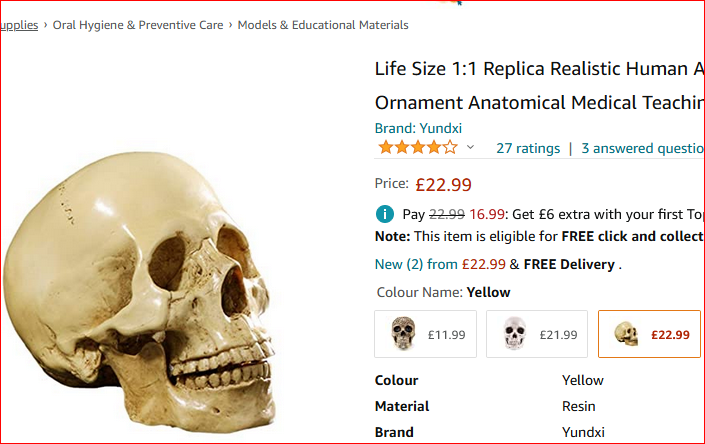The height and width of the screenshot is (444, 705).
Task: Open the 27 ratings link
Action: pyautogui.click(x=528, y=148)
